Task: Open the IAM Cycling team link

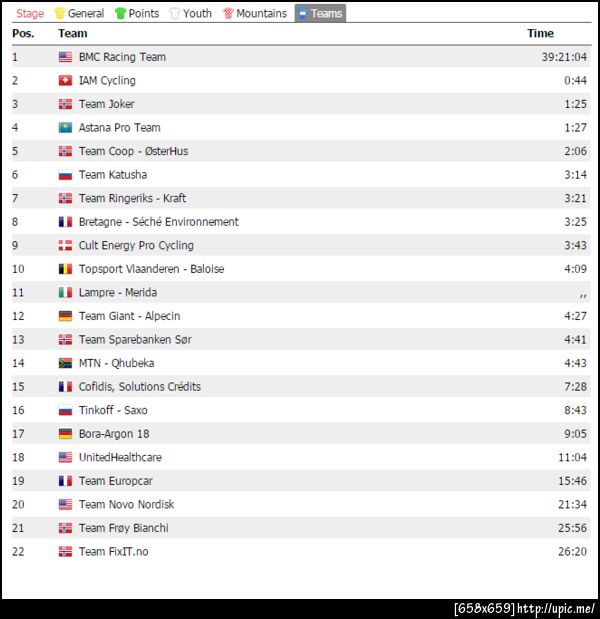Action: [107, 81]
